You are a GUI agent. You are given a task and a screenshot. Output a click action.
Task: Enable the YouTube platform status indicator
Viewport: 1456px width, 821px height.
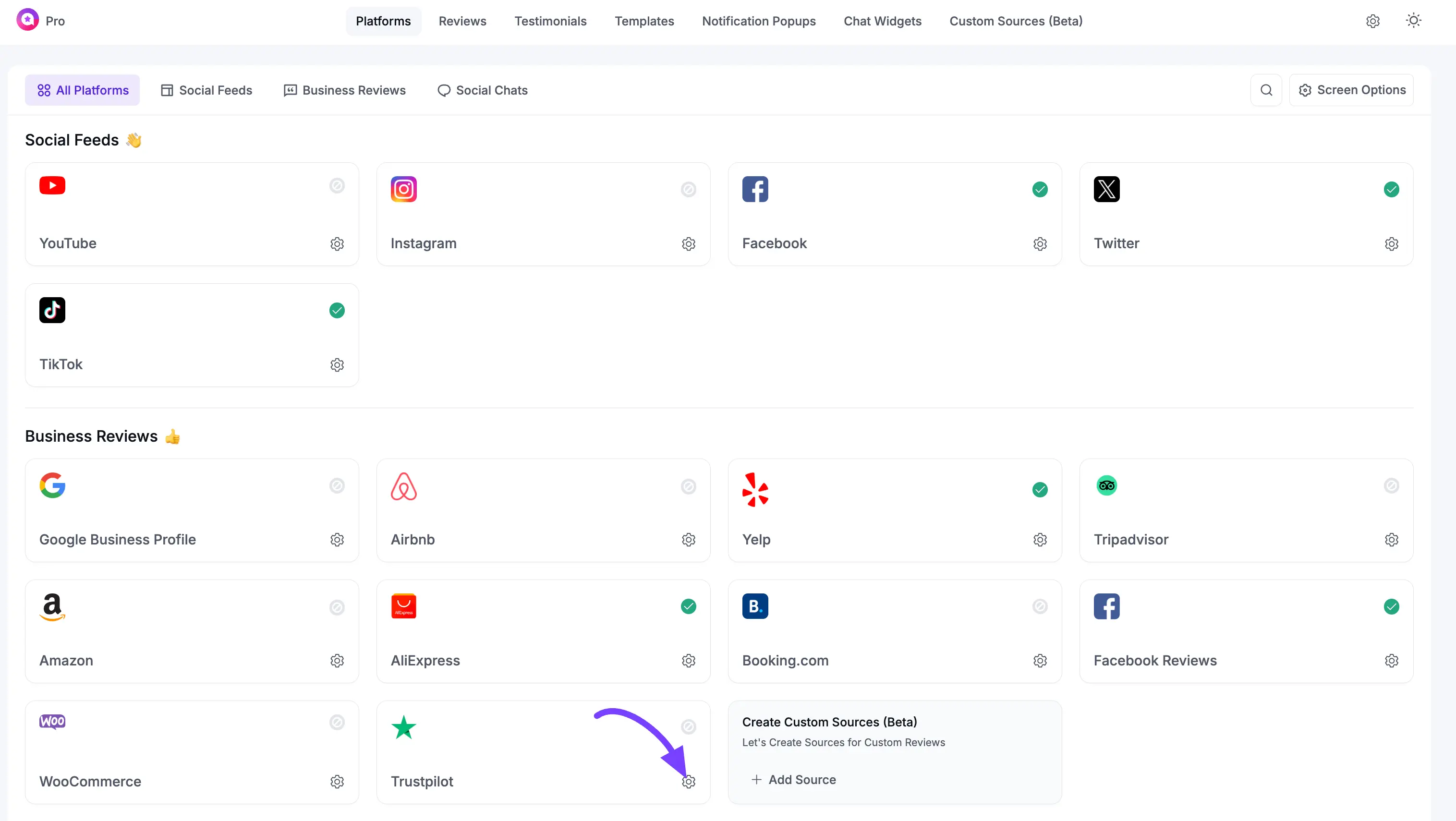pos(337,185)
